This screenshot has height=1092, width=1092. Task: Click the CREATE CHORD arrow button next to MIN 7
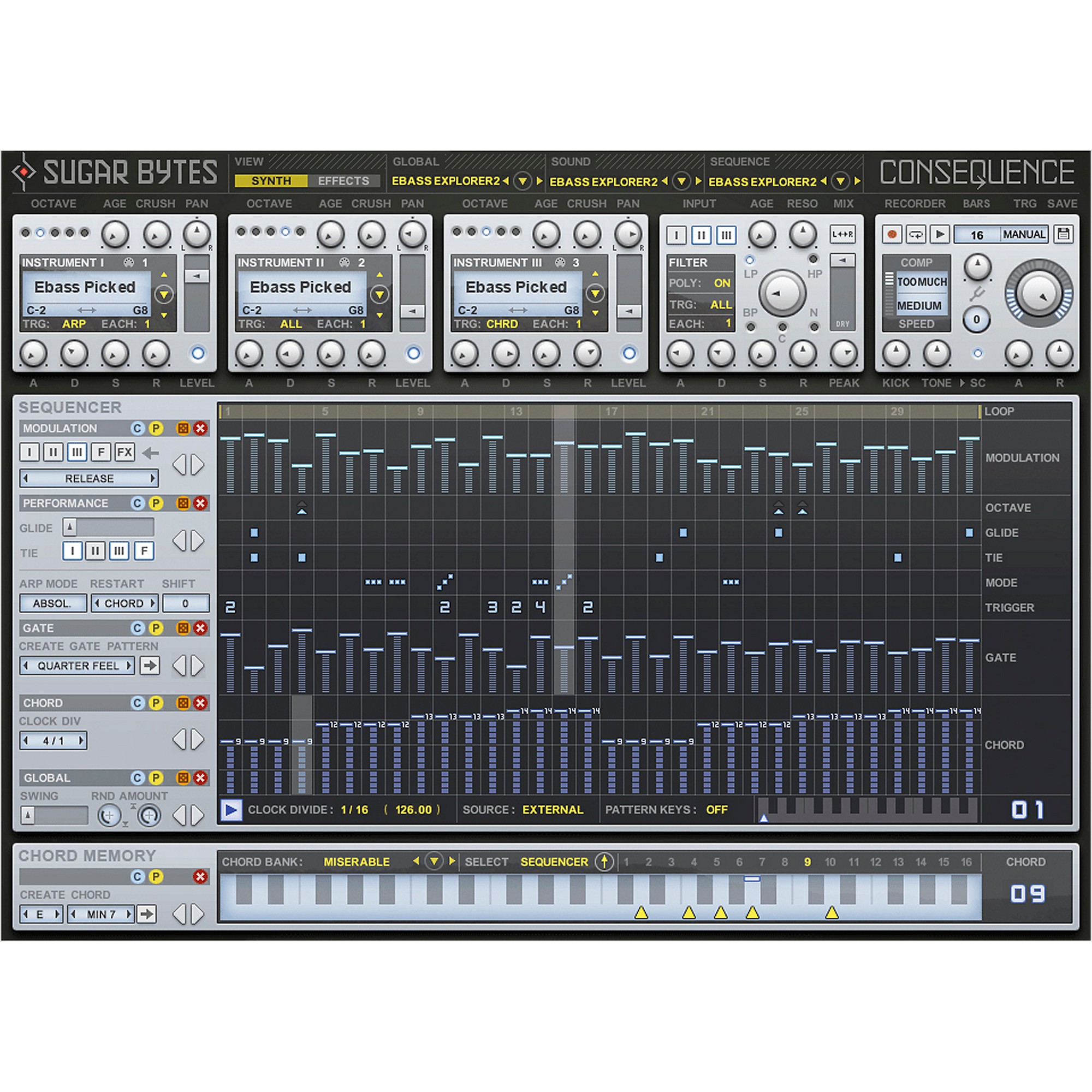click(148, 913)
